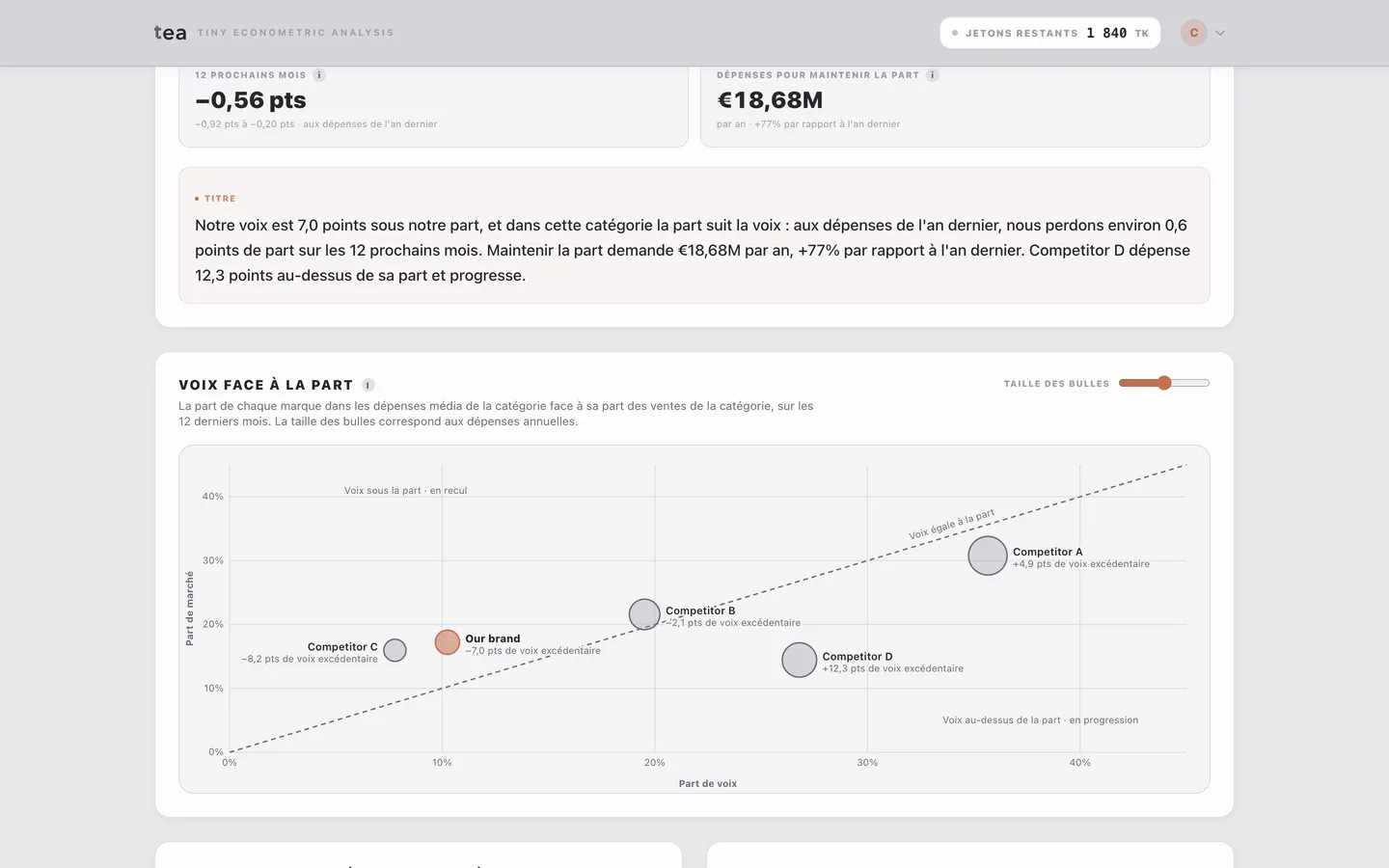Image resolution: width=1389 pixels, height=868 pixels.
Task: Click the '−0,92 pts à −0,20 pts' range text
Action: point(245,124)
